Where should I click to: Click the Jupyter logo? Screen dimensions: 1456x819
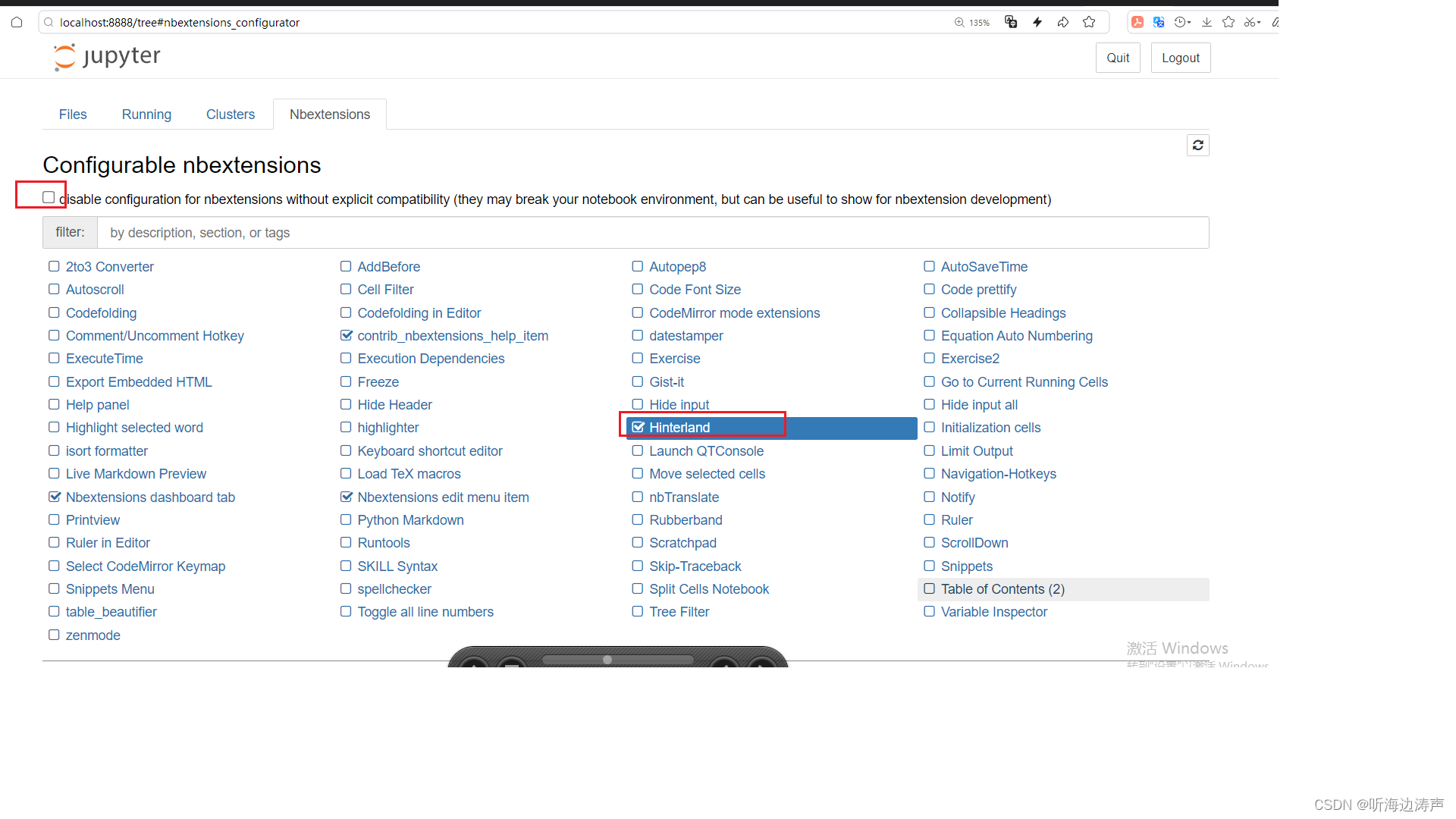107,57
